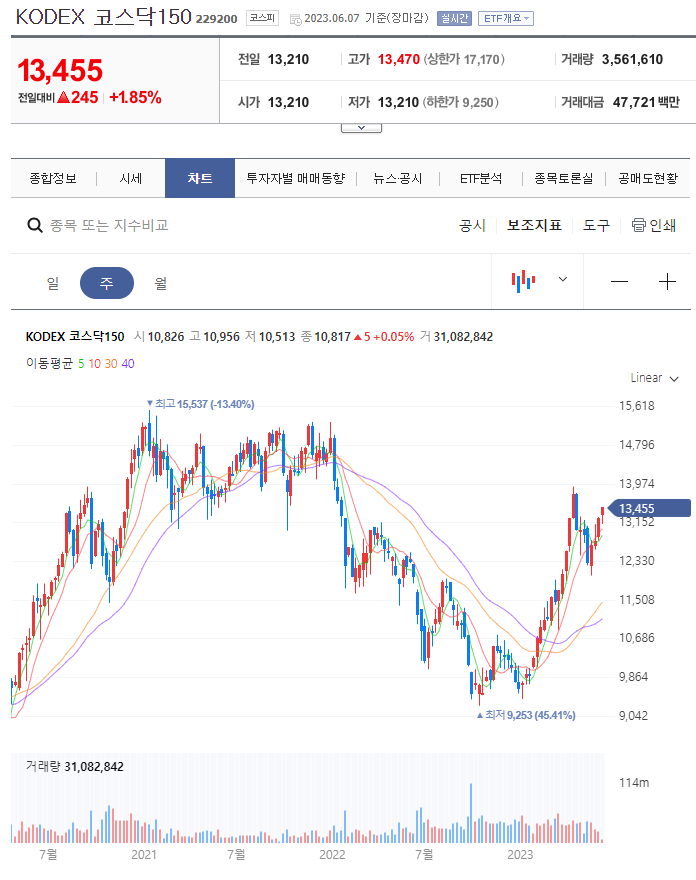The height and width of the screenshot is (880, 696).
Task: Click the 하한가 9,250 text
Action: point(460,102)
